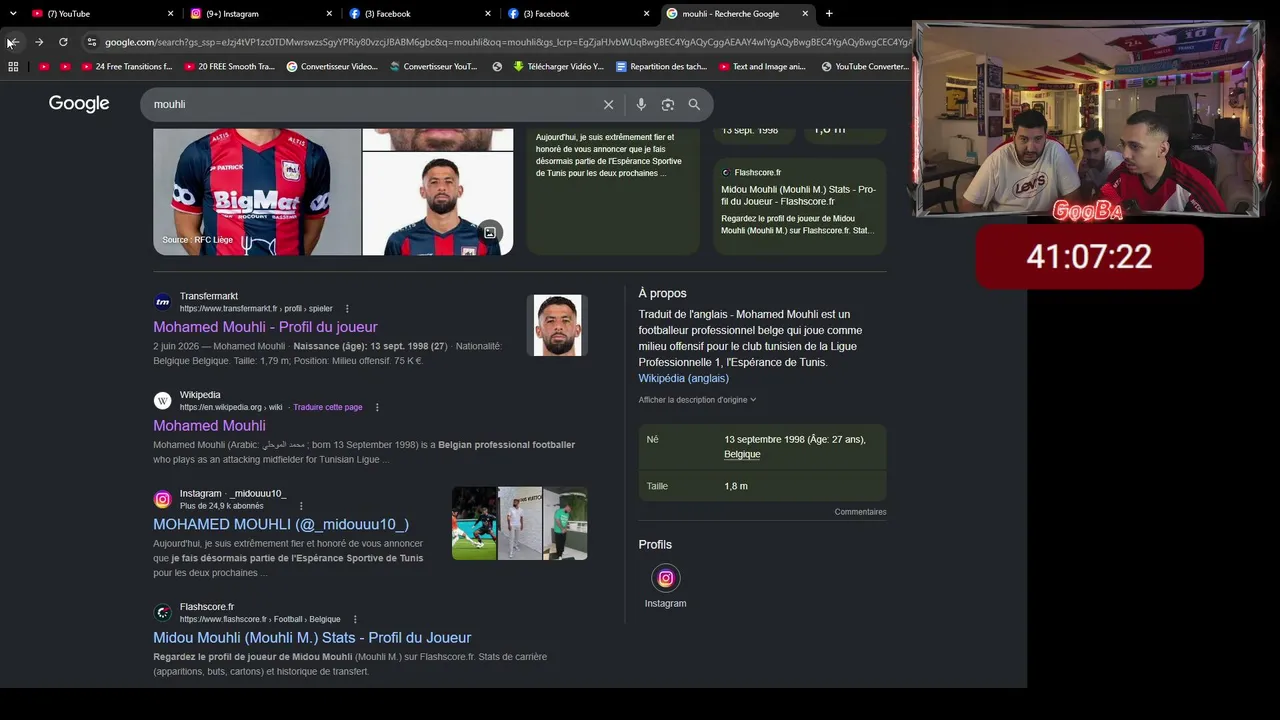Click the 1,8 m height value
The image size is (1280, 720).
(736, 486)
